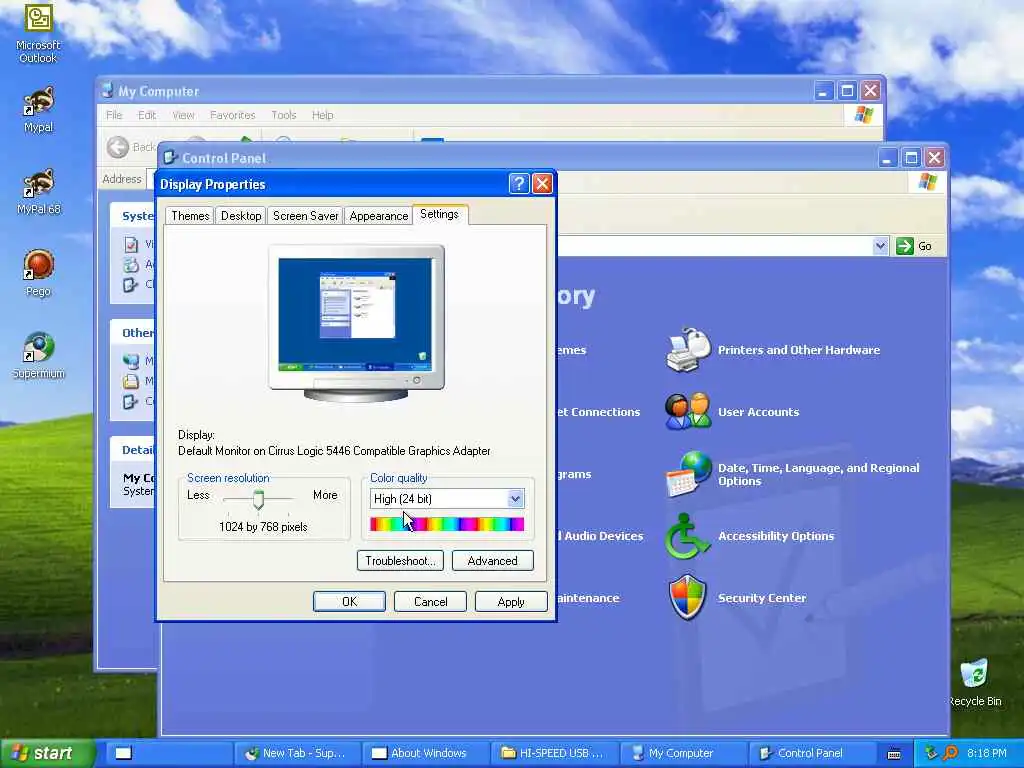The width and height of the screenshot is (1024, 768).
Task: Click the Back arrow in My Computer
Action: [118, 147]
